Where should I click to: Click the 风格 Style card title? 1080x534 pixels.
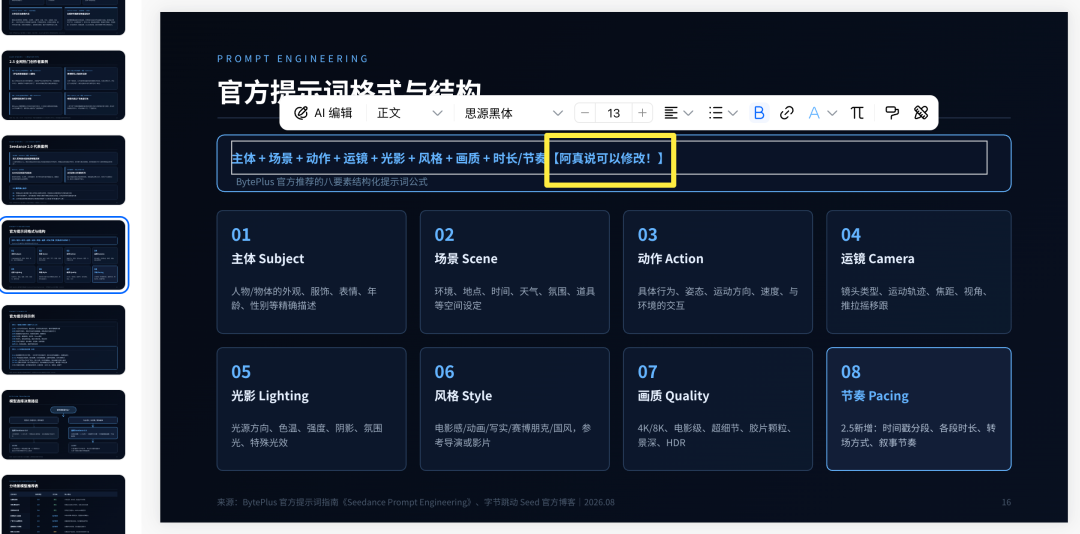(x=463, y=396)
